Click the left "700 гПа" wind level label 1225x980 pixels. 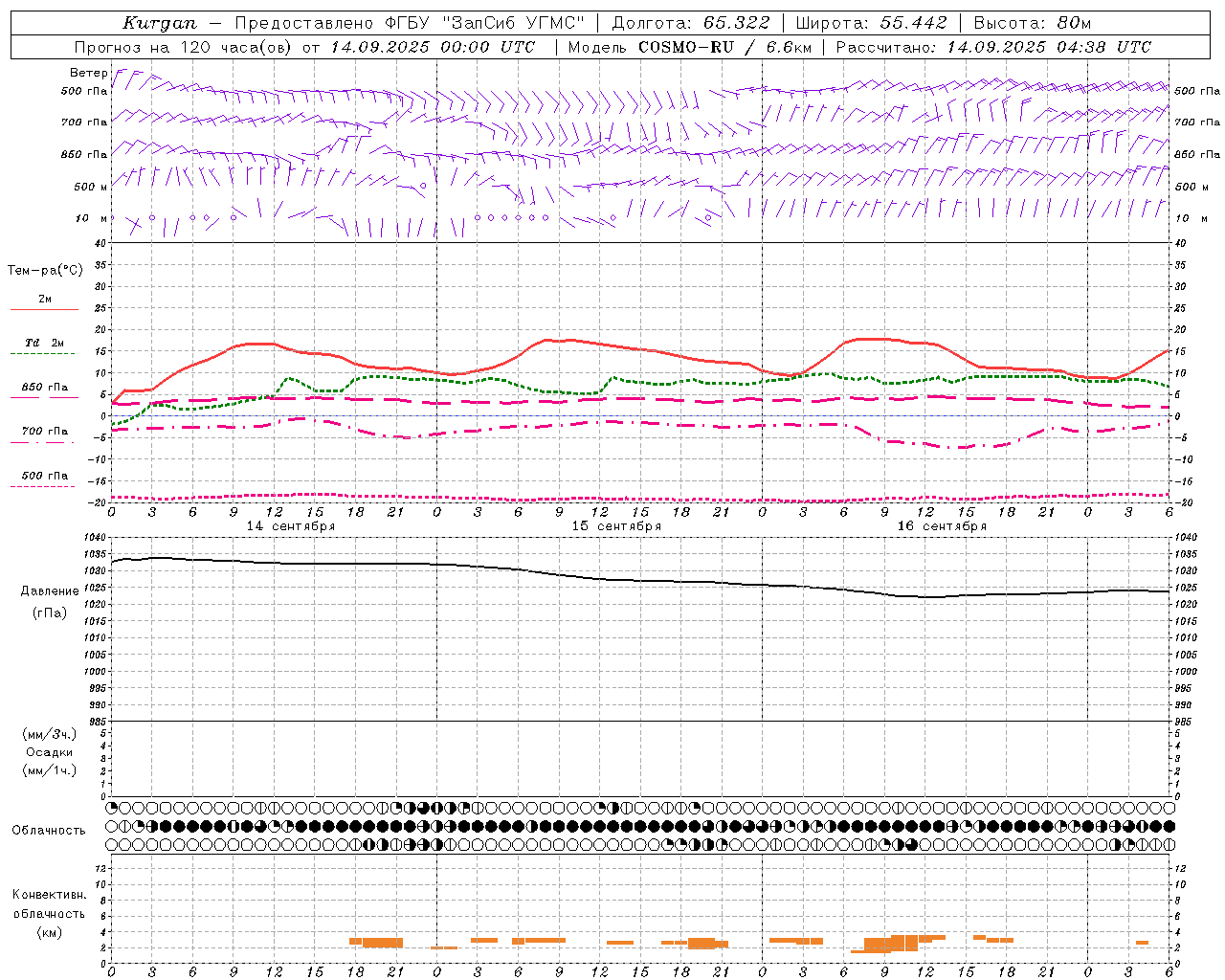pyautogui.click(x=84, y=122)
